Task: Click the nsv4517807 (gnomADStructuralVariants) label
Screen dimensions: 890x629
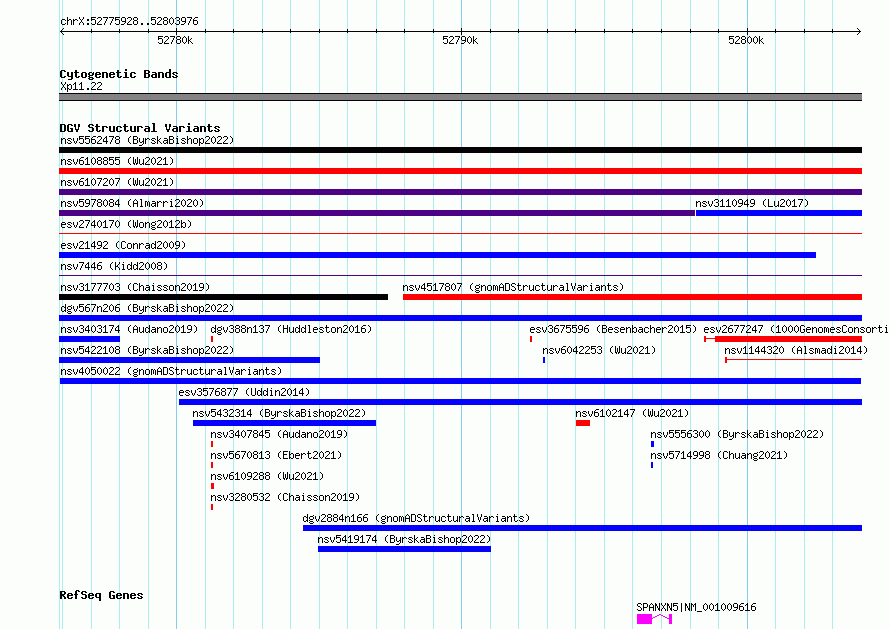Action: (x=513, y=287)
